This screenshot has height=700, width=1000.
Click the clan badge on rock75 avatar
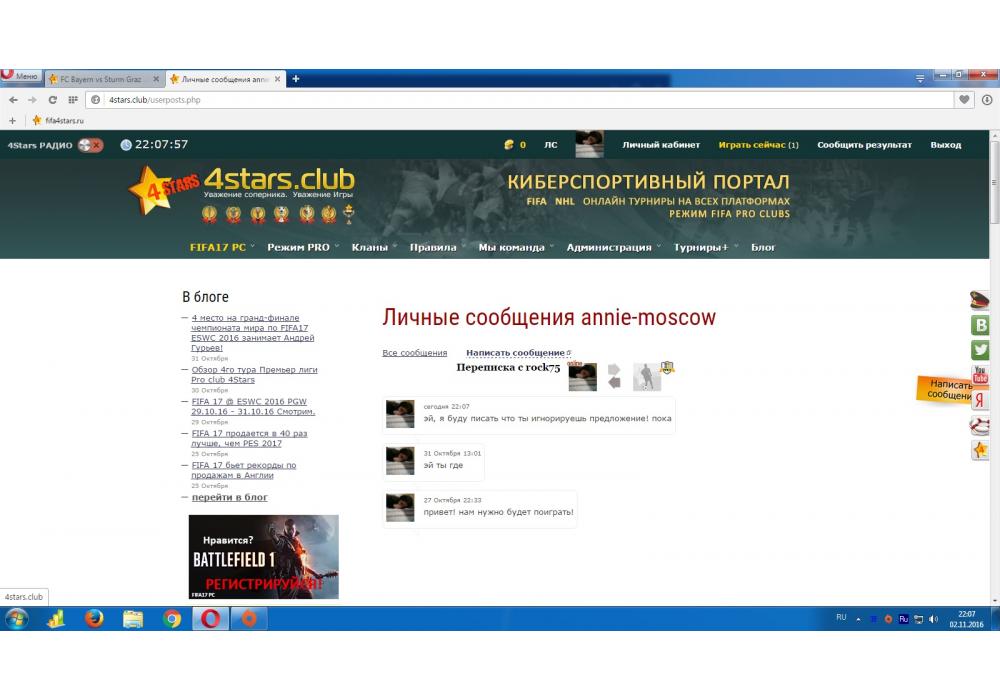[x=667, y=367]
